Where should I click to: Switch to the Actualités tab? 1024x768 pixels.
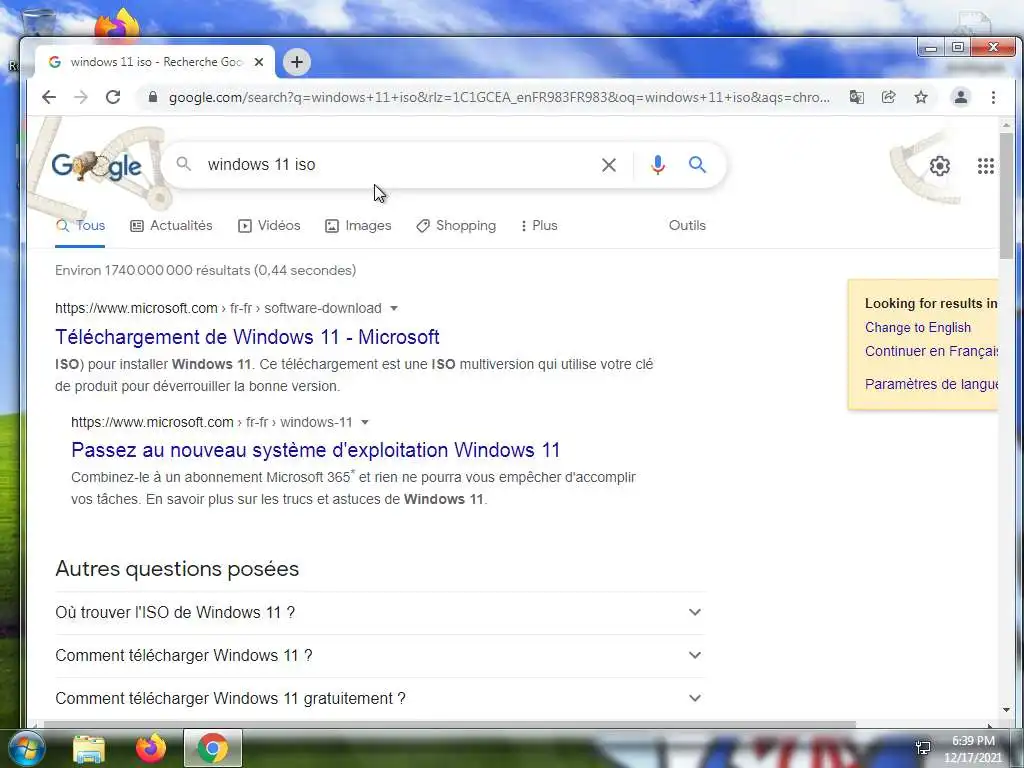pos(172,226)
